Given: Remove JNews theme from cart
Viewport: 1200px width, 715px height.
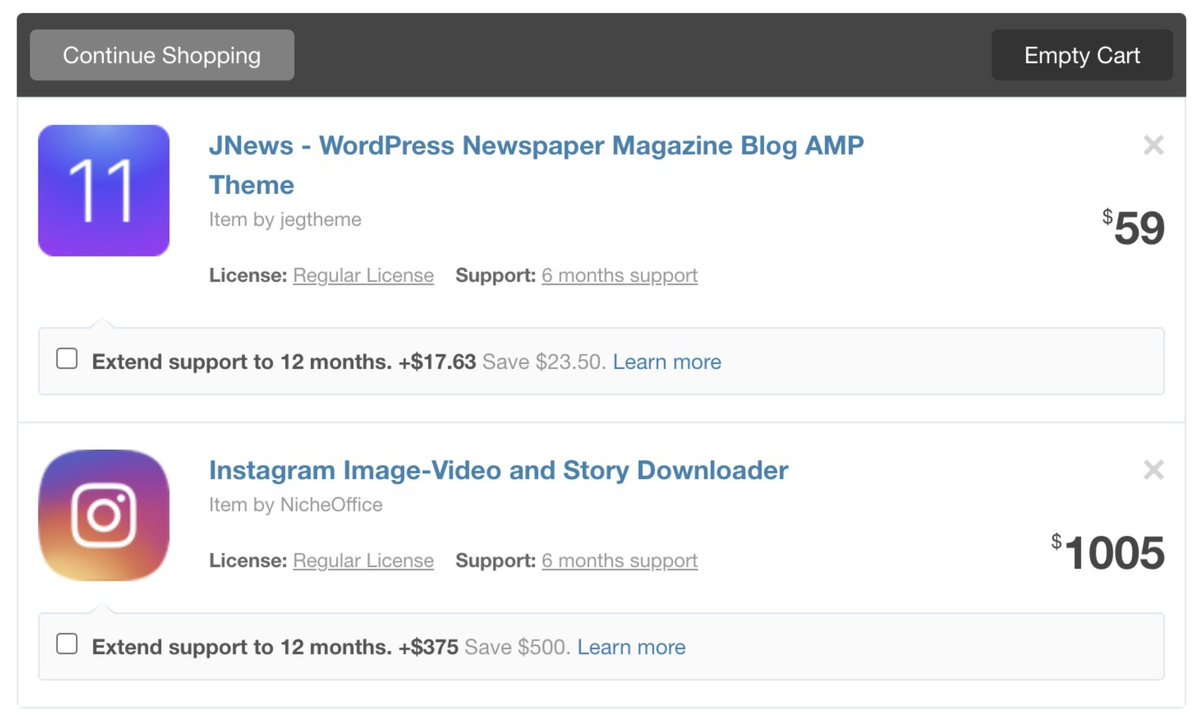Looking at the screenshot, I should (1153, 145).
